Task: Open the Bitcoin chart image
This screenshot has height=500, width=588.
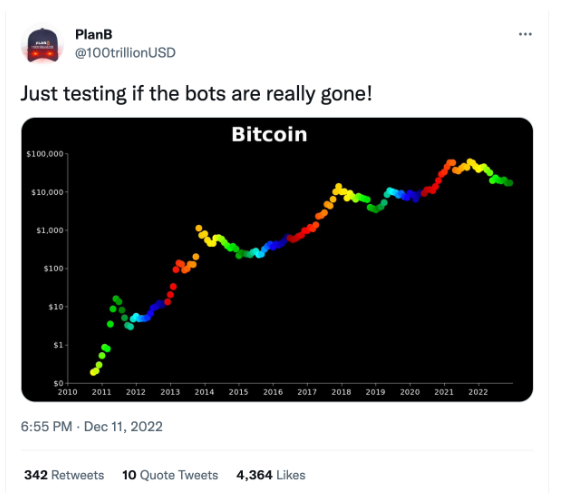Action: click(x=277, y=260)
